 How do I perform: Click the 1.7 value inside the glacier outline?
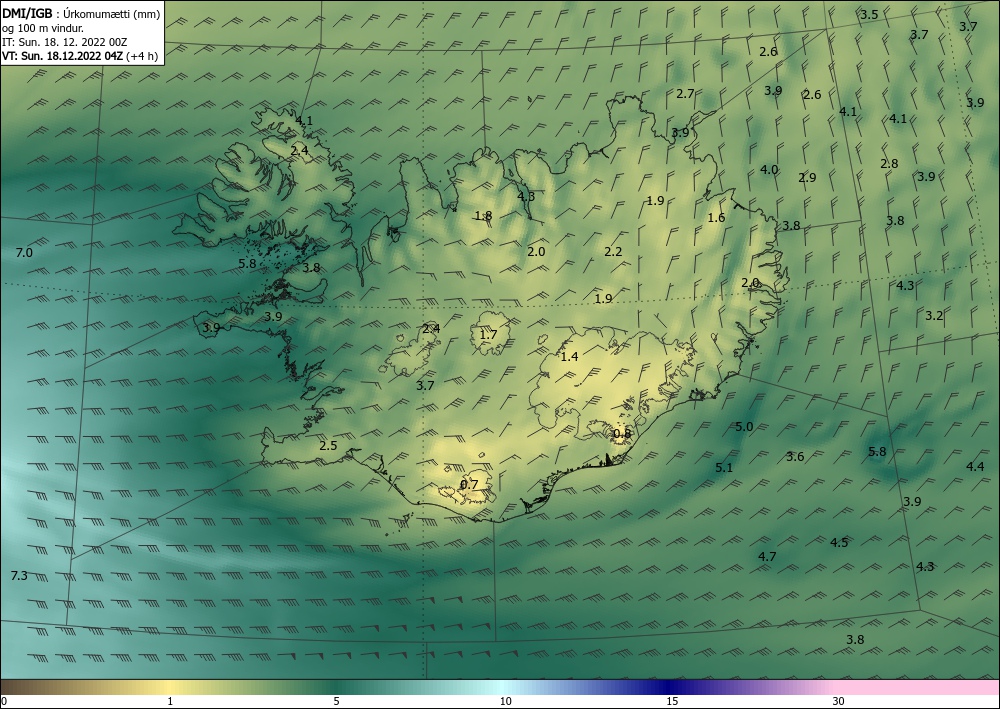click(488, 335)
